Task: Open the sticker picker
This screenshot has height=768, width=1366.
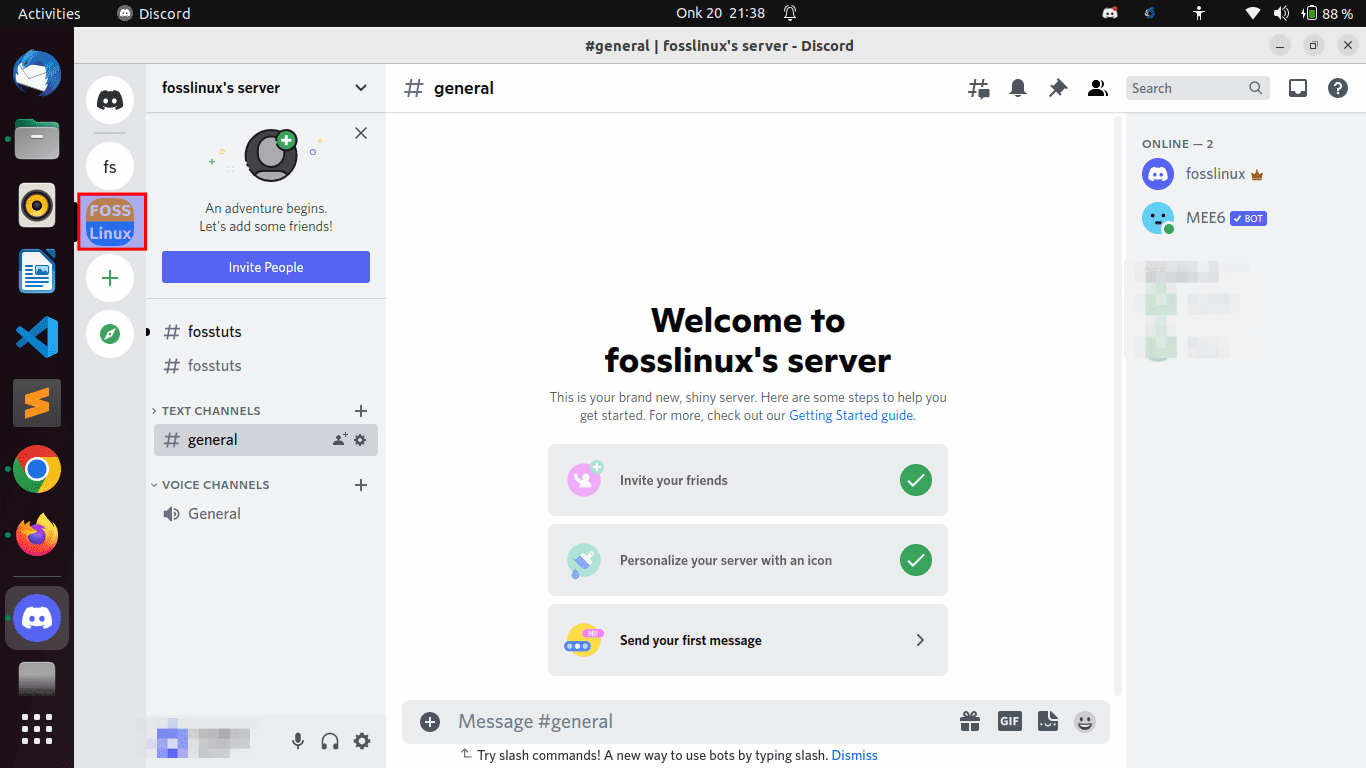Action: click(1047, 721)
